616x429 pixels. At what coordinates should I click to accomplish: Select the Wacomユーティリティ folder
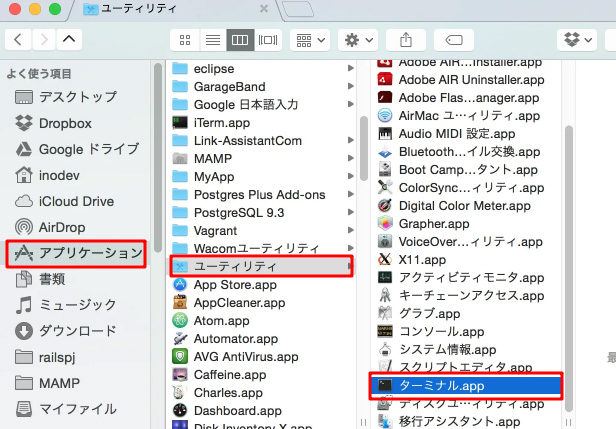tap(262, 248)
